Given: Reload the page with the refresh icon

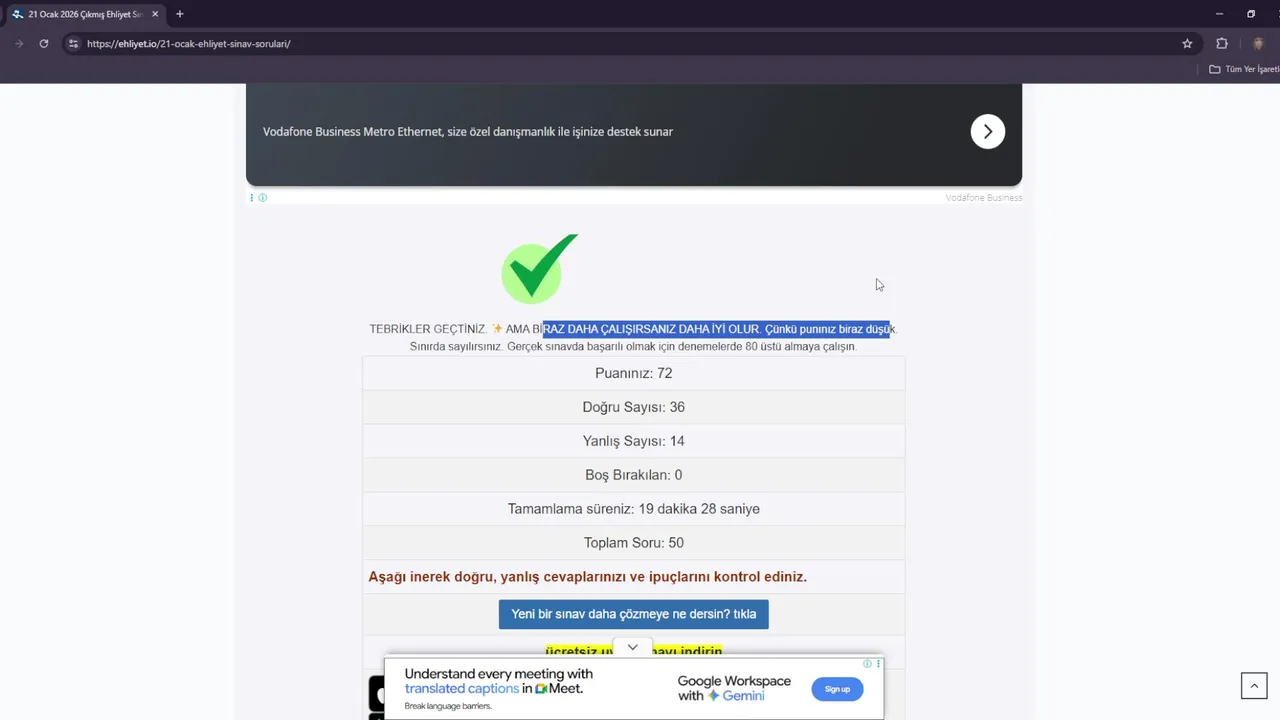Looking at the screenshot, I should pos(44,43).
